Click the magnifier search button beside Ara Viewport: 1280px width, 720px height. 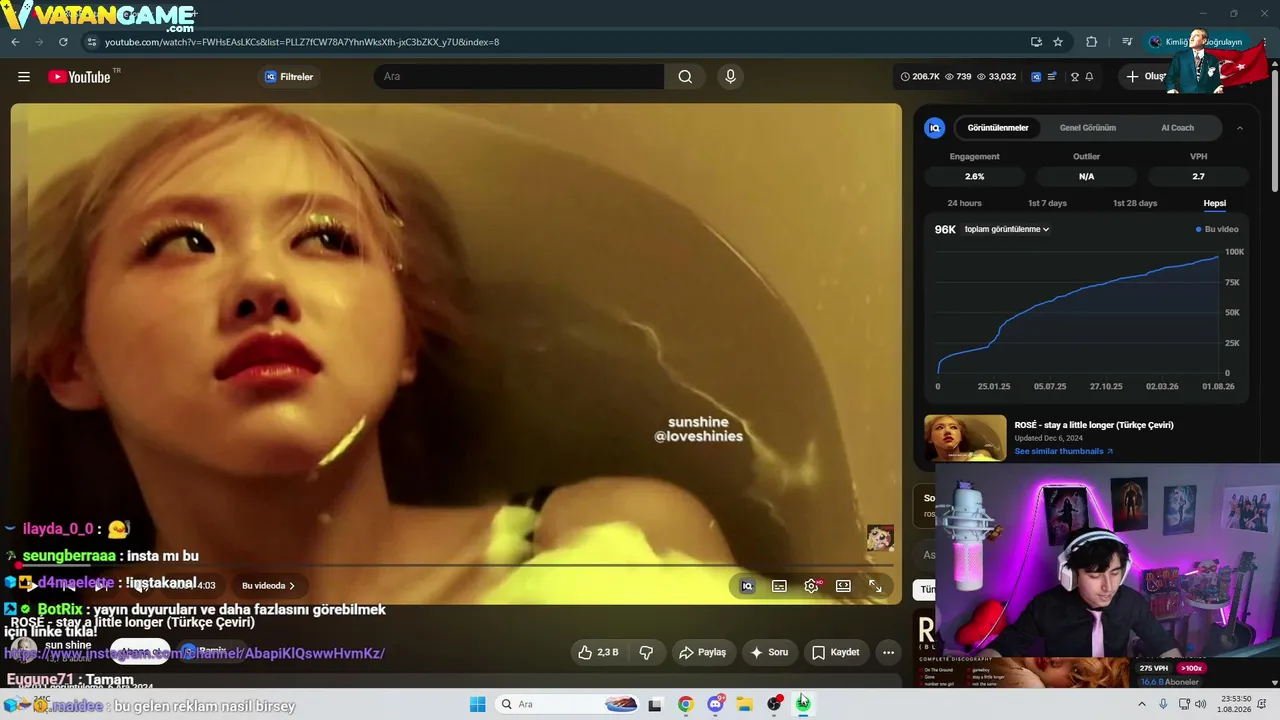click(685, 77)
